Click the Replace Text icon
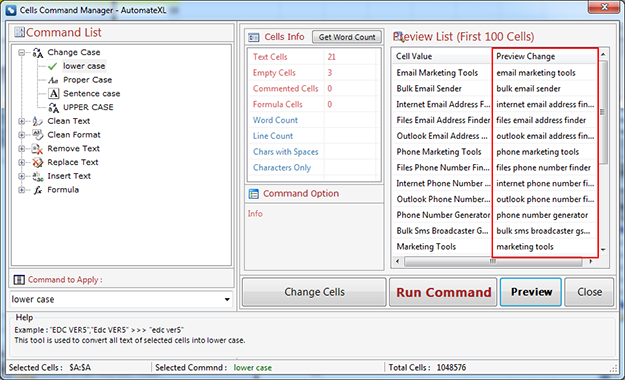The image size is (625, 380). [37, 162]
